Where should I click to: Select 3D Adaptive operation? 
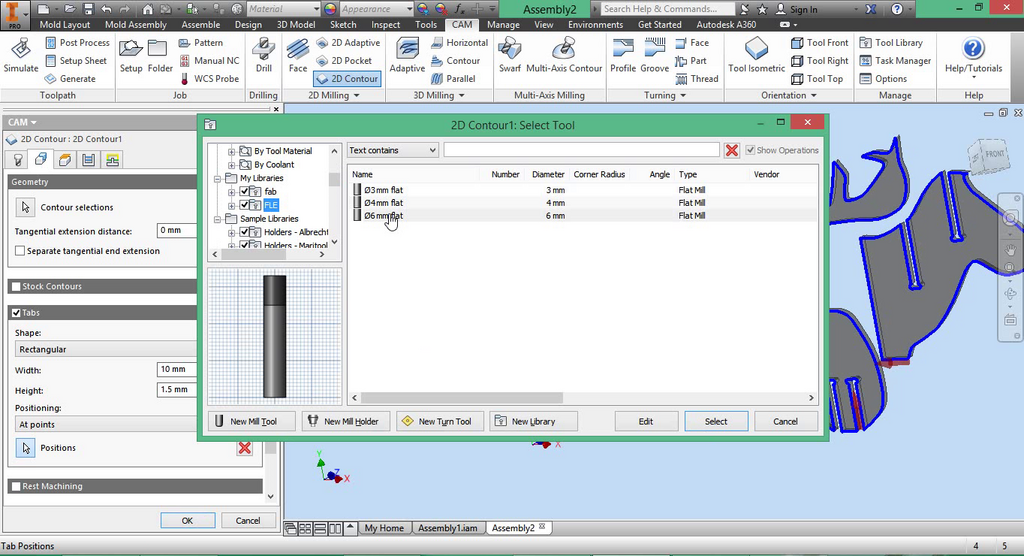pyautogui.click(x=407, y=56)
